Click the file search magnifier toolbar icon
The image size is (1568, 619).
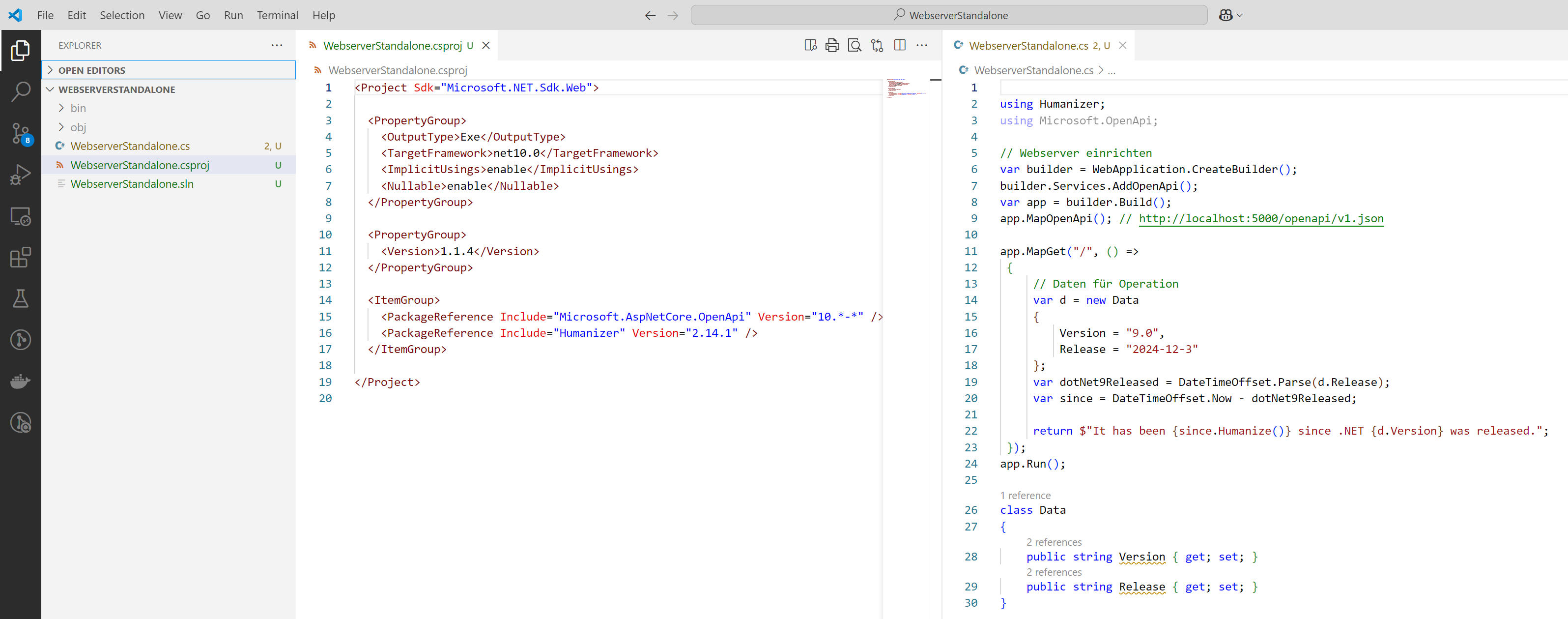tap(855, 45)
